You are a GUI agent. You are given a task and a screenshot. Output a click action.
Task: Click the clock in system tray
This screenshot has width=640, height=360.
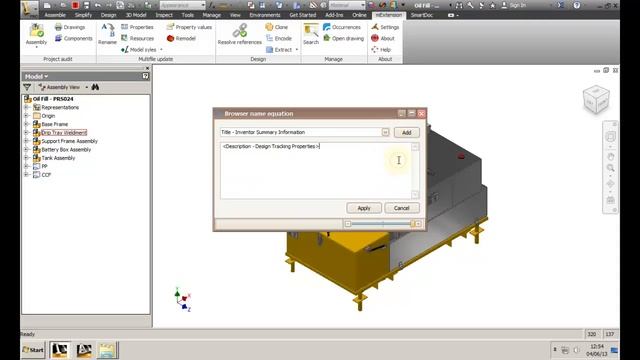(x=597, y=350)
